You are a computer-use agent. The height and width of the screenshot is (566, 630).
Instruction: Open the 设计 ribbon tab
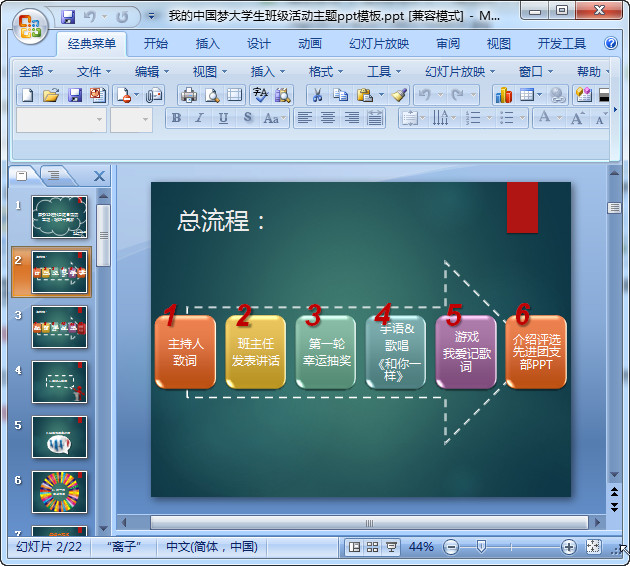pos(259,43)
